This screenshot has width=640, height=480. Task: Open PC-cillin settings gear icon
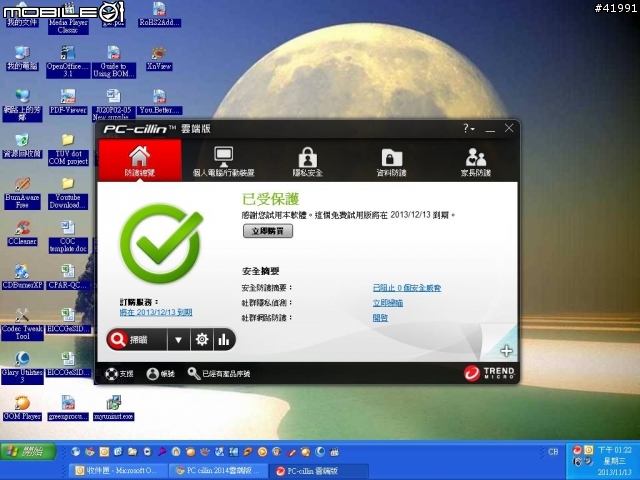[x=202, y=340]
